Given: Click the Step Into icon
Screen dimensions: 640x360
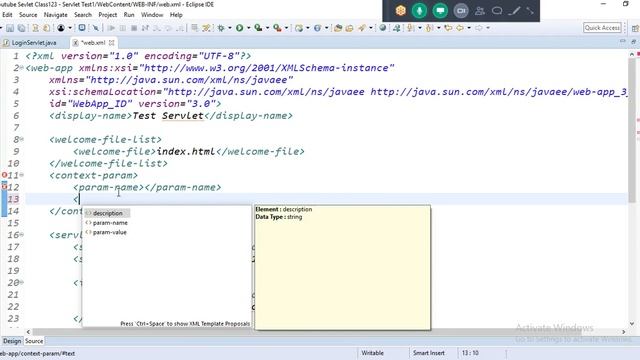Looking at the screenshot, I should [x=157, y=28].
